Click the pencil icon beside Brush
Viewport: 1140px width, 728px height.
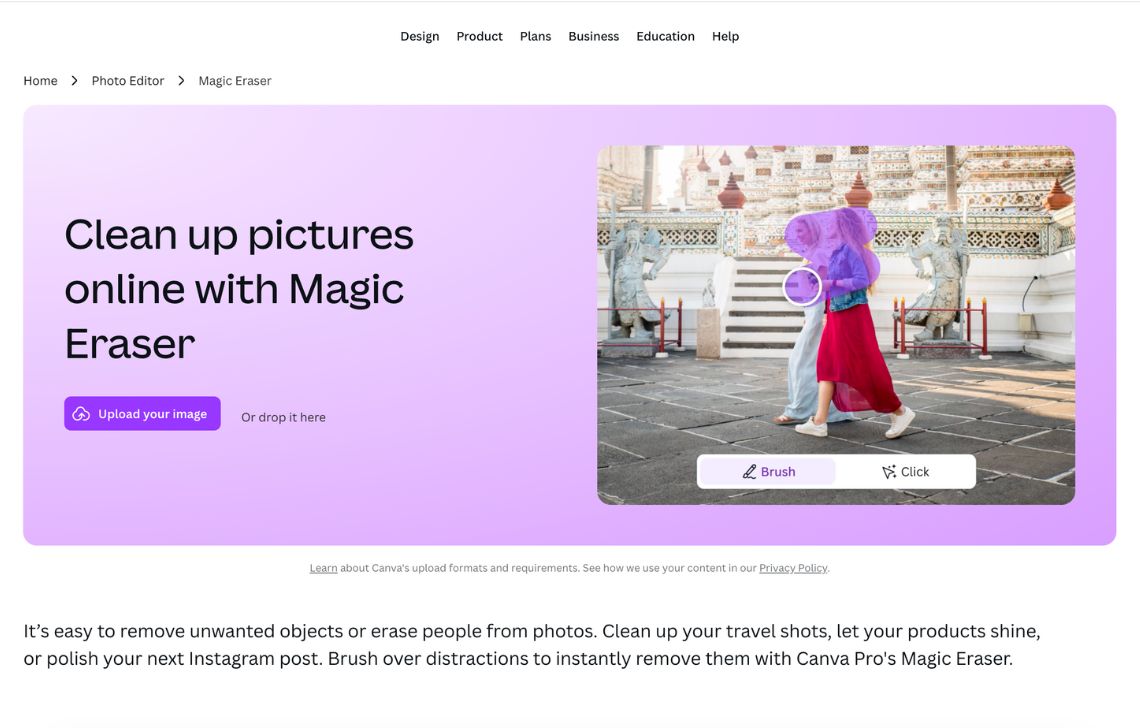[749, 472]
